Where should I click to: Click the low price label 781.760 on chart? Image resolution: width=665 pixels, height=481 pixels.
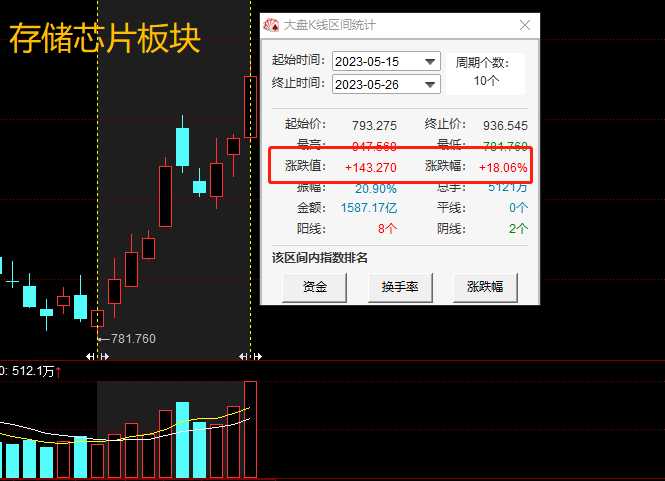(133, 339)
